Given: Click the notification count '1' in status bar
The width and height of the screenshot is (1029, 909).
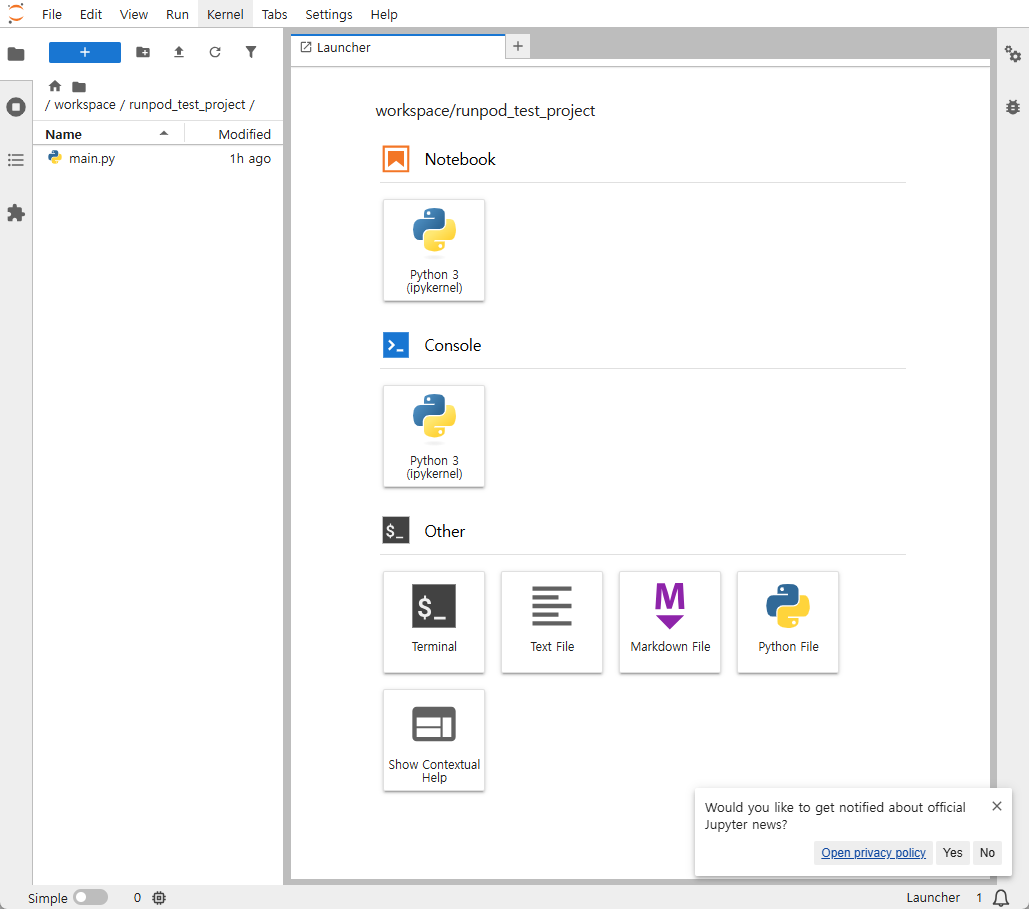Looking at the screenshot, I should pyautogui.click(x=979, y=897).
